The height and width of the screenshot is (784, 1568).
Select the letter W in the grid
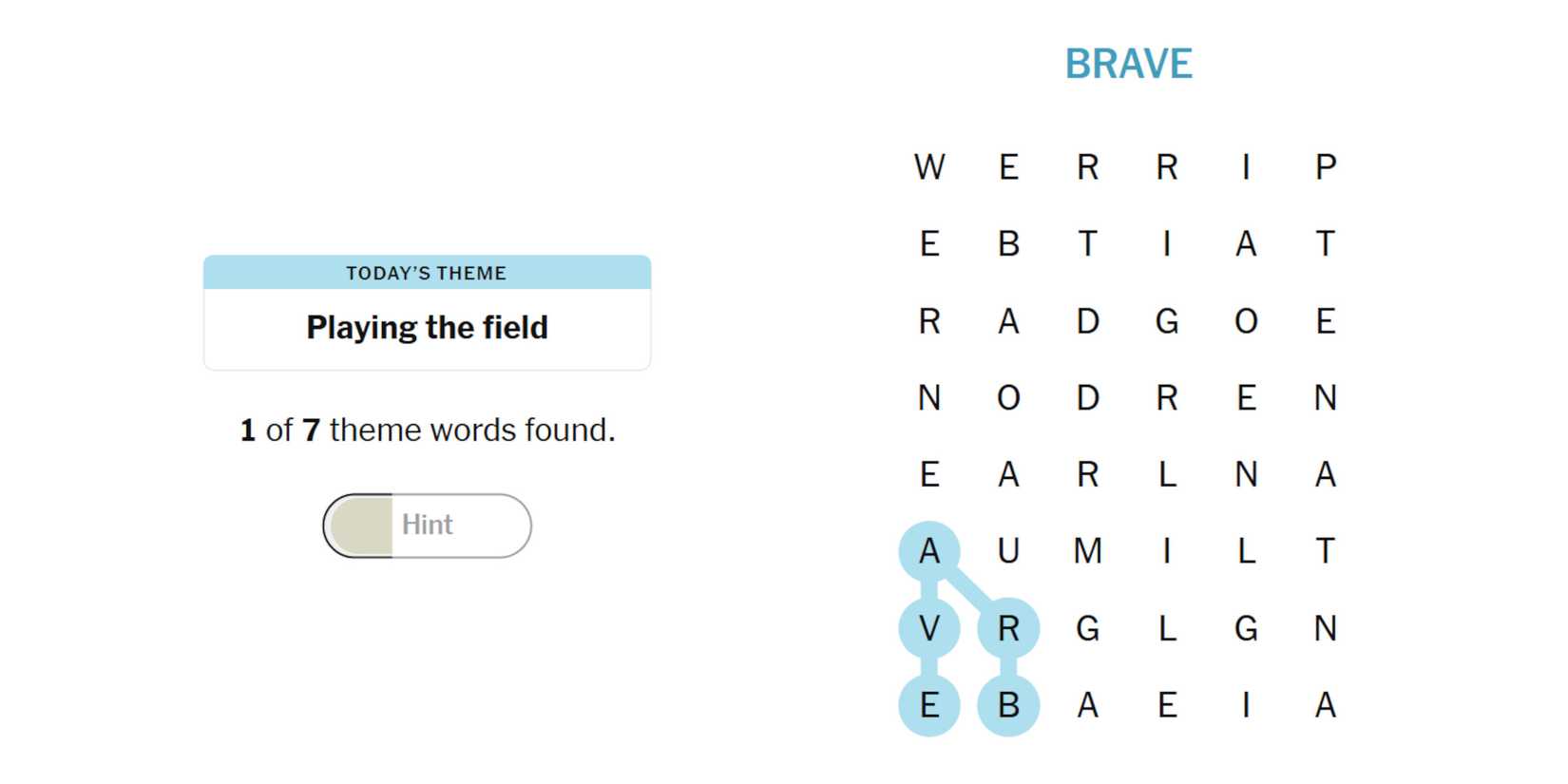[x=929, y=167]
